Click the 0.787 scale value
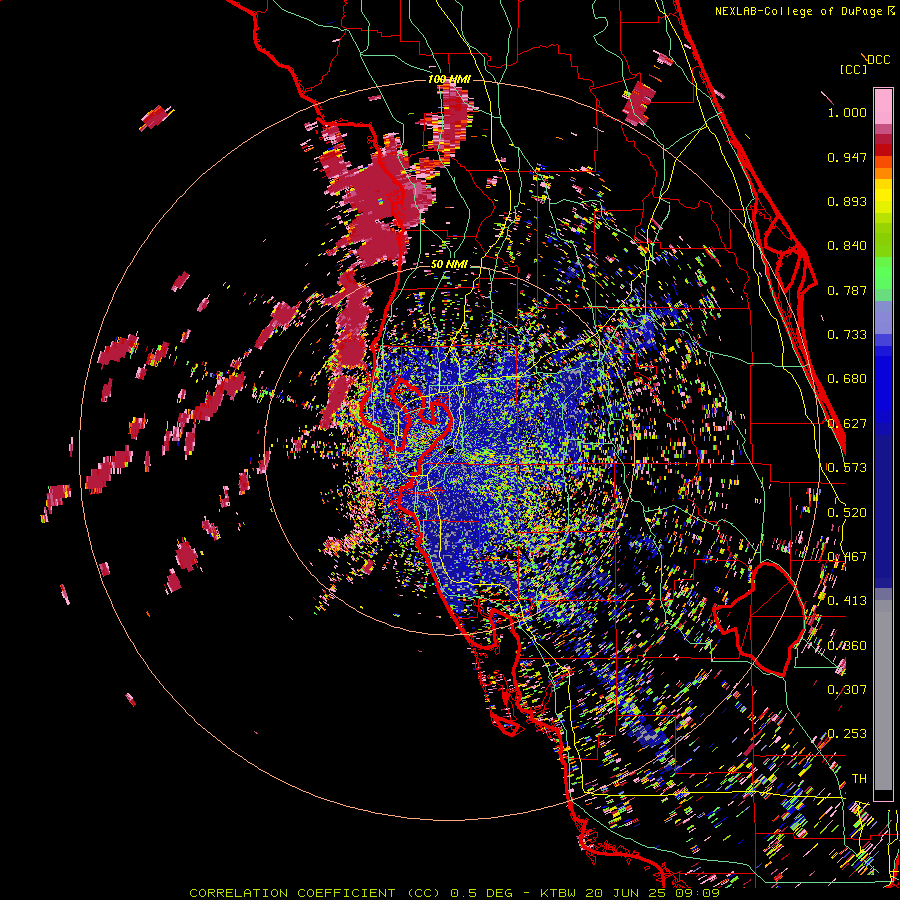Image resolution: width=900 pixels, height=900 pixels. click(x=847, y=290)
